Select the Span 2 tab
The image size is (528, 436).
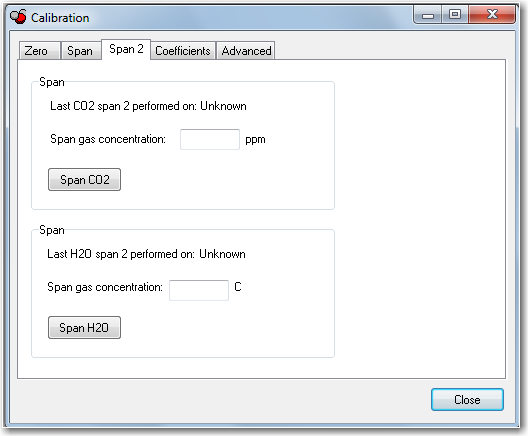126,49
